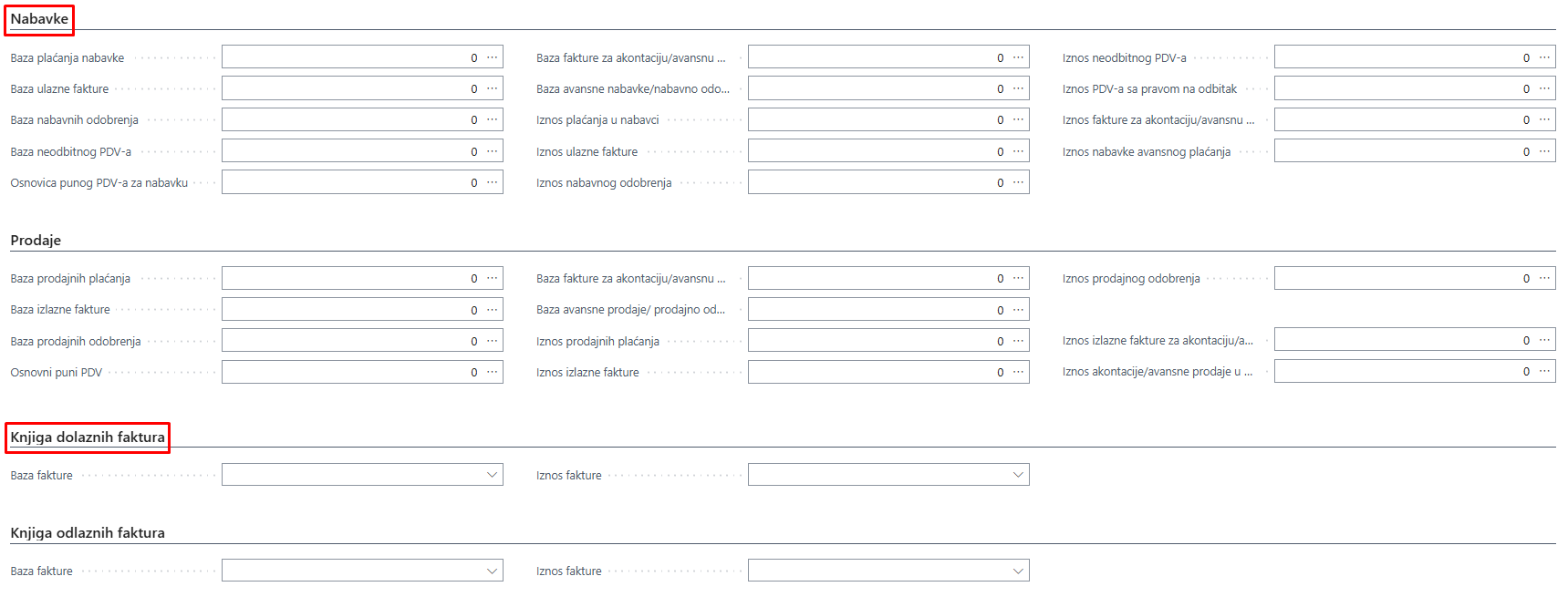
Task: Open lookup for Iznos prodajnog odobrenja
Action: tap(1543, 278)
